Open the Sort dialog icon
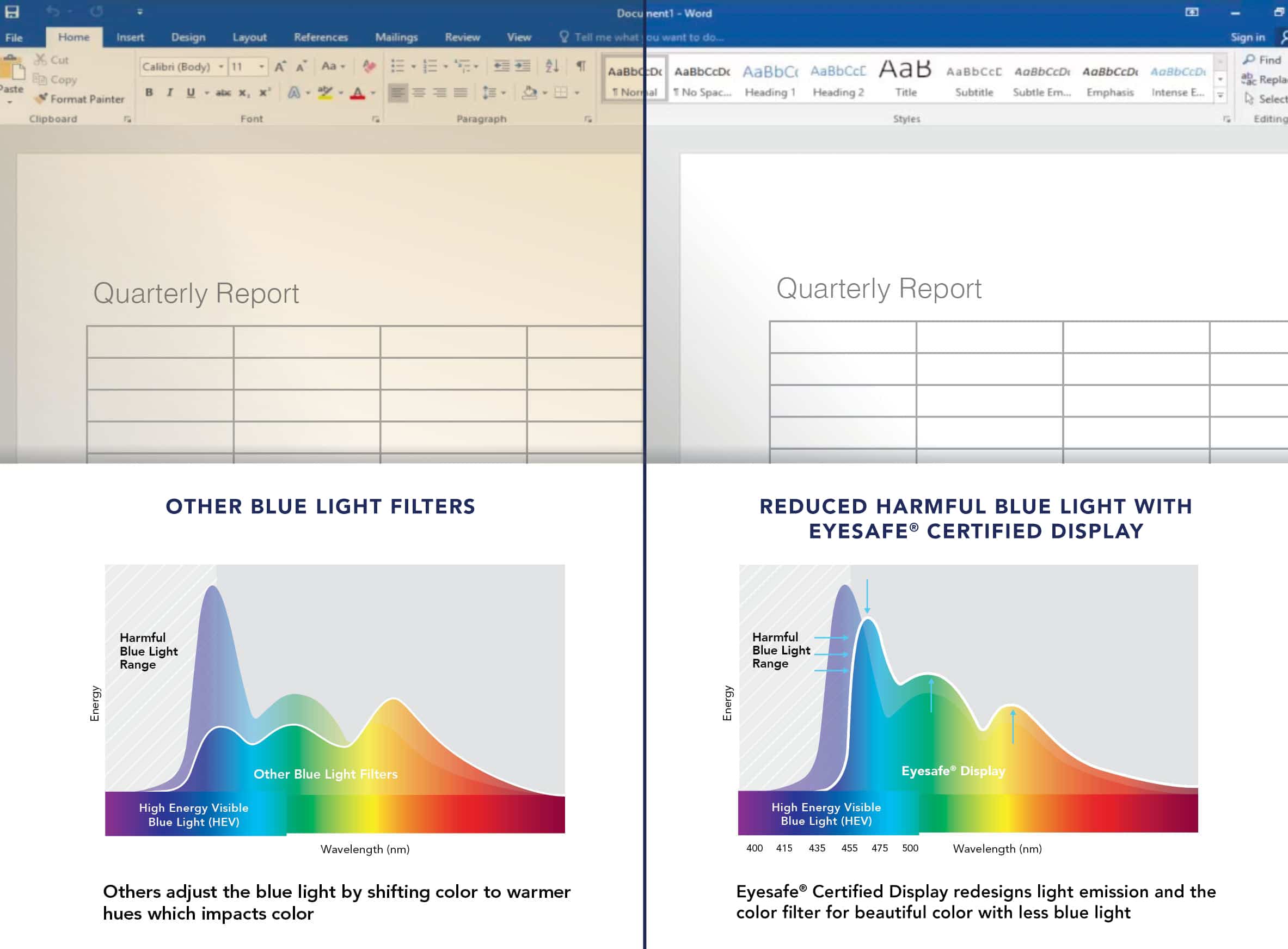This screenshot has width=1288, height=949. [x=551, y=66]
